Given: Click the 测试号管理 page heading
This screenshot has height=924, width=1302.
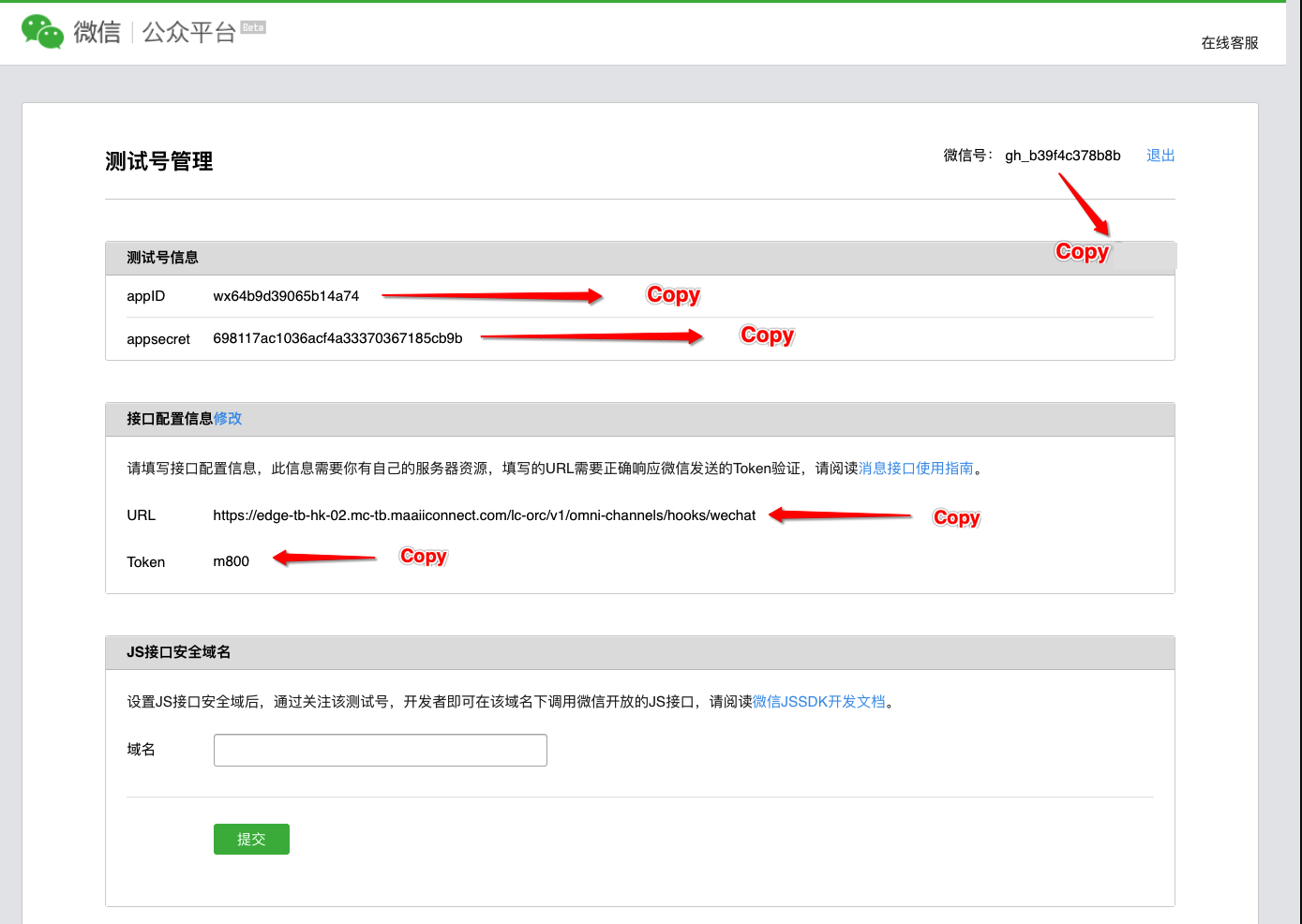Looking at the screenshot, I should (159, 161).
